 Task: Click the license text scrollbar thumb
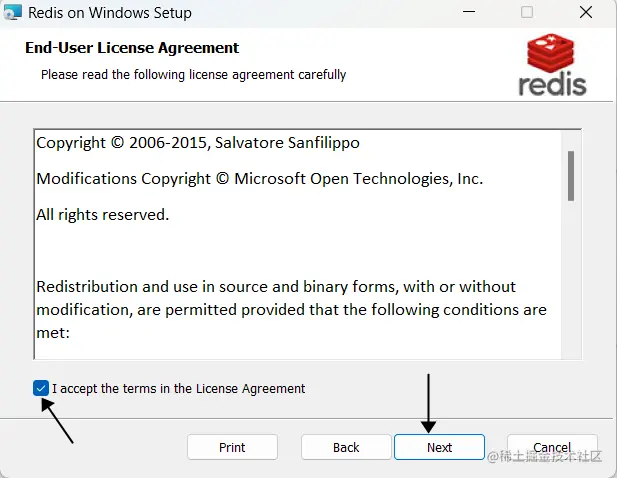tap(571, 176)
